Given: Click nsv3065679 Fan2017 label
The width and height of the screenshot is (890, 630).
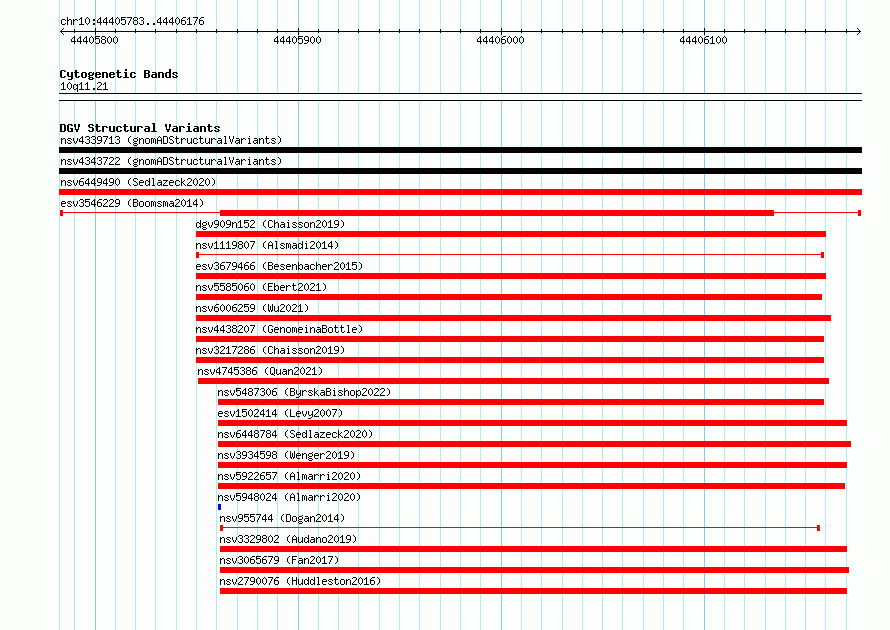Looking at the screenshot, I should [279, 560].
